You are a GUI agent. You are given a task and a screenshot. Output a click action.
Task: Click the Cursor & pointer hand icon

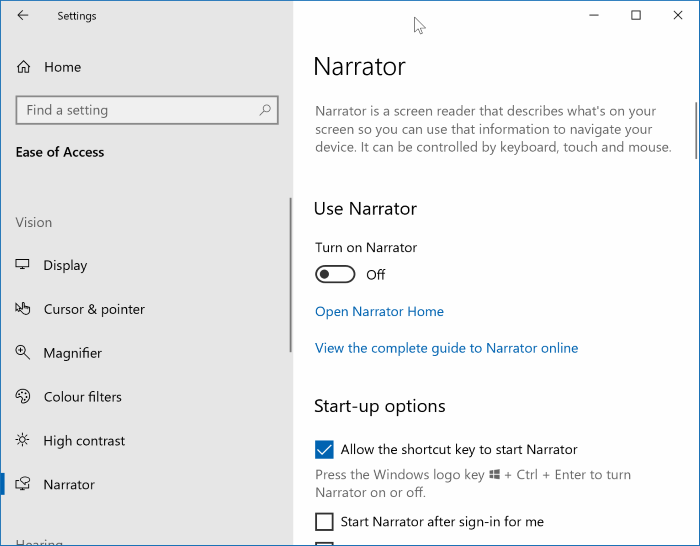pos(22,308)
